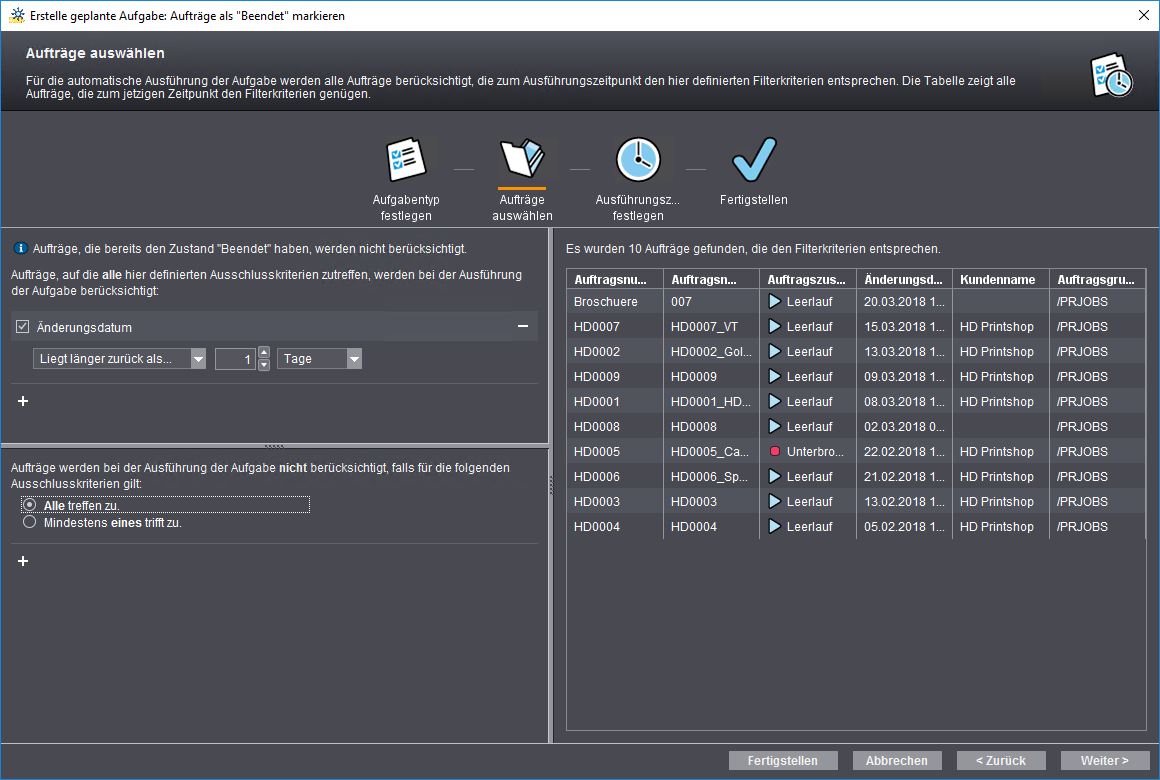Viewport: 1160px width, 780px height.
Task: Jump to the Fertigstellen checkmark step icon
Action: [x=754, y=159]
